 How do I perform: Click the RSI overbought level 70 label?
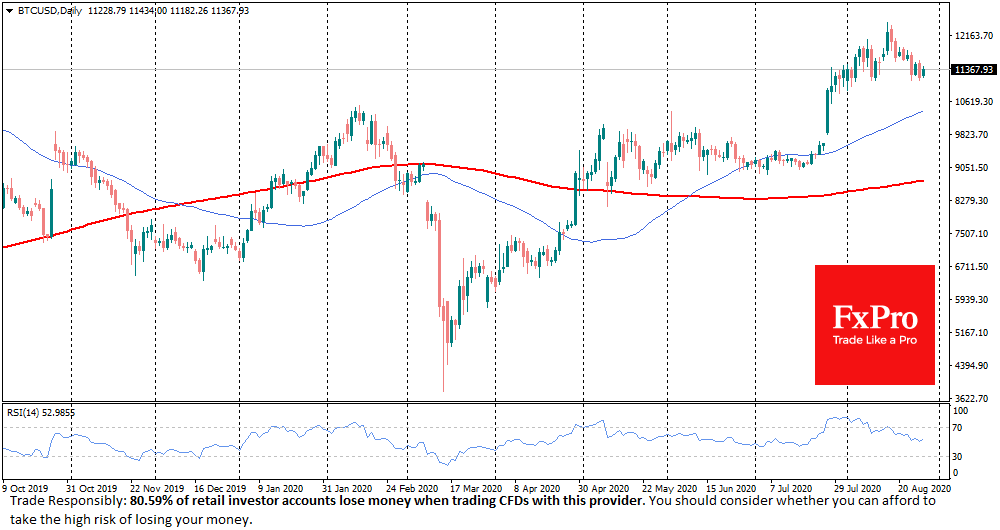point(958,427)
